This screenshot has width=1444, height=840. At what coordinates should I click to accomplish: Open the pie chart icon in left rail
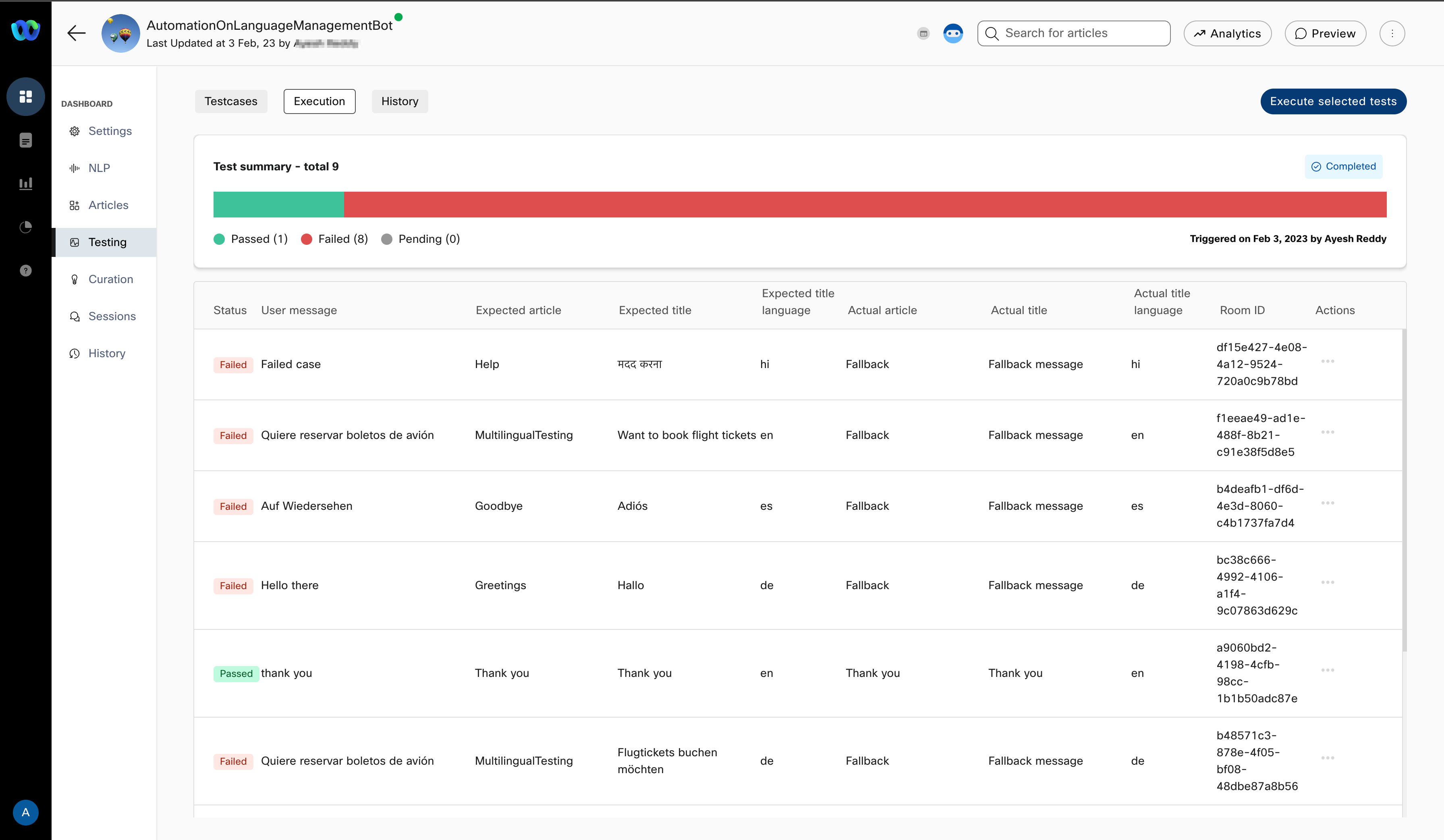(26, 228)
